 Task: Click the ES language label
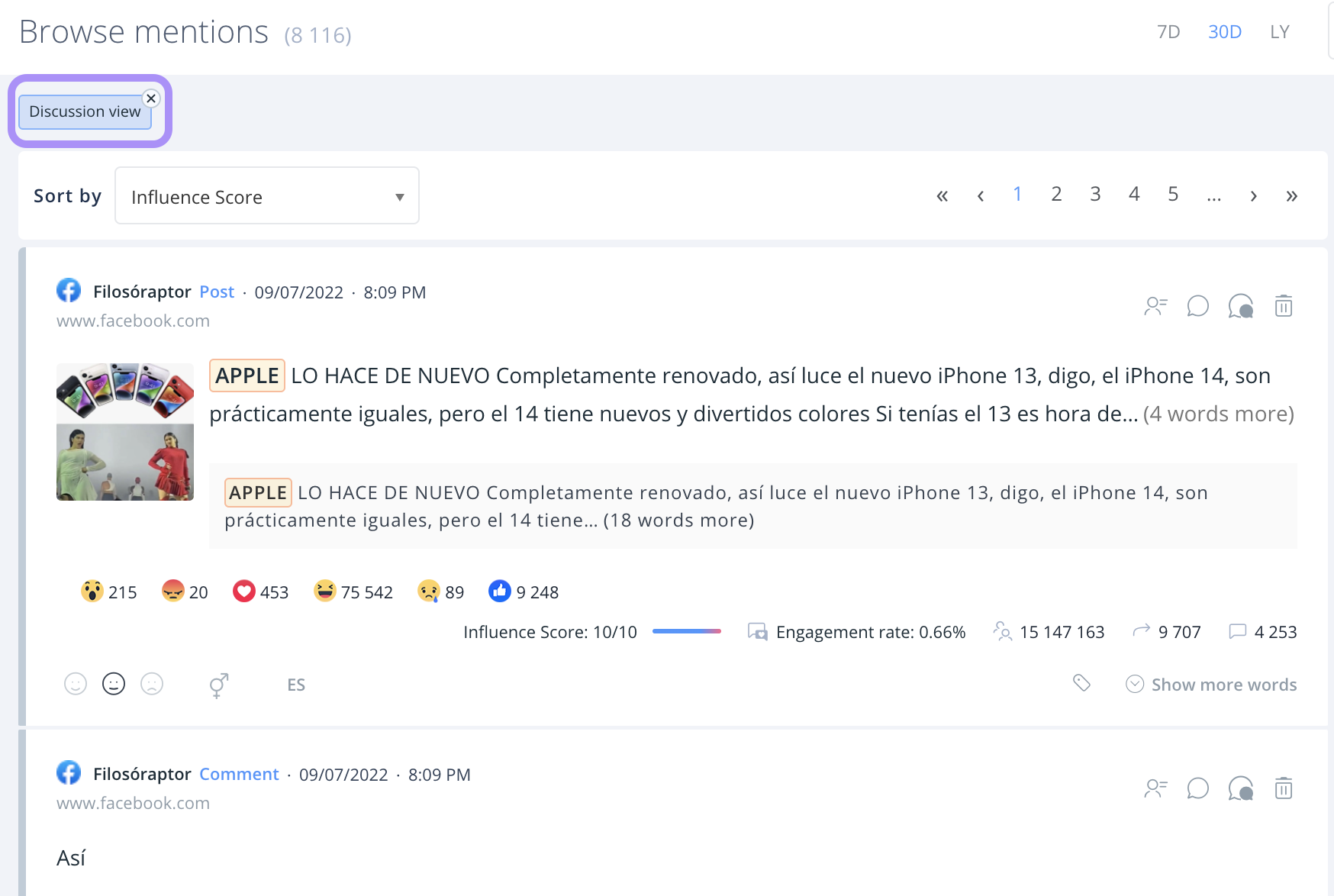click(296, 685)
